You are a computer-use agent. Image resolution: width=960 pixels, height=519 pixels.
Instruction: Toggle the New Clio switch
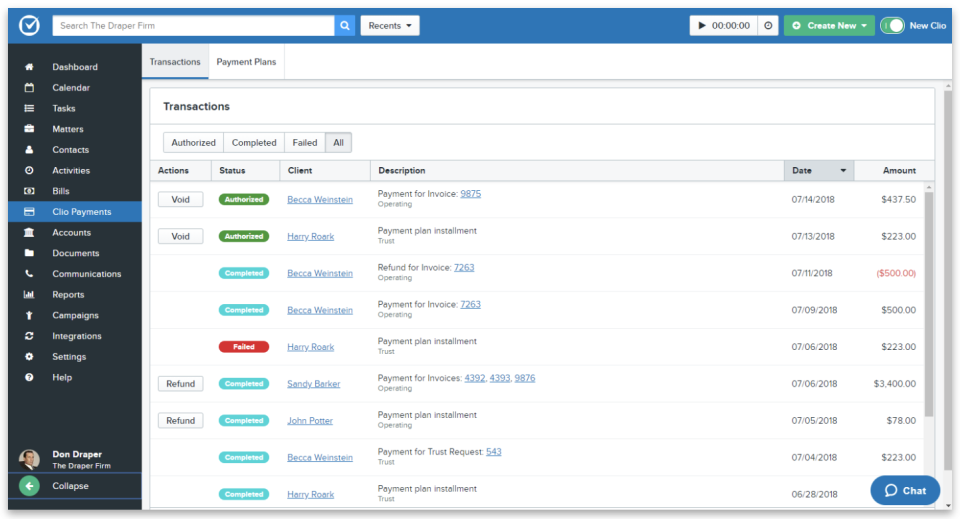tap(892, 26)
